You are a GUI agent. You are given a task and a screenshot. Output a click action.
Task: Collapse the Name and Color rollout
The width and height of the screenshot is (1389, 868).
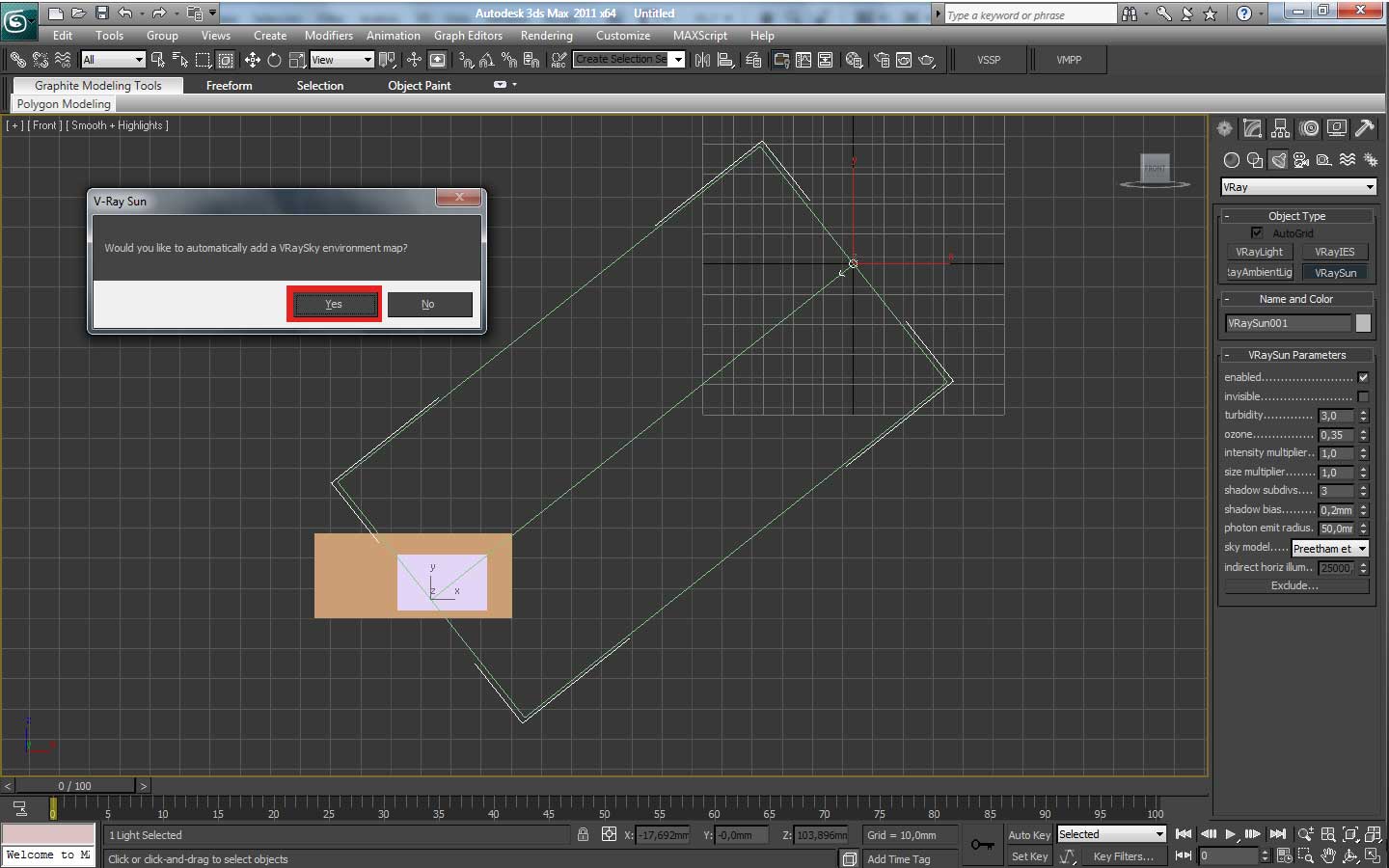[x=1296, y=299]
